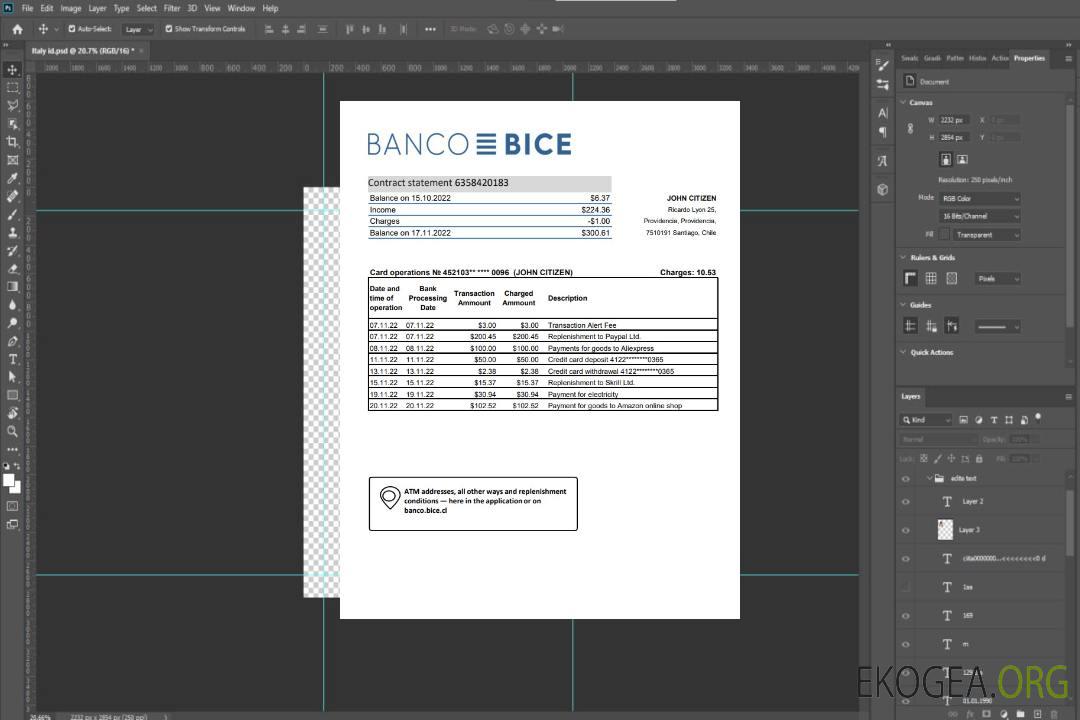Open guide line style dropdown
The image size is (1080, 720).
[x=997, y=327]
